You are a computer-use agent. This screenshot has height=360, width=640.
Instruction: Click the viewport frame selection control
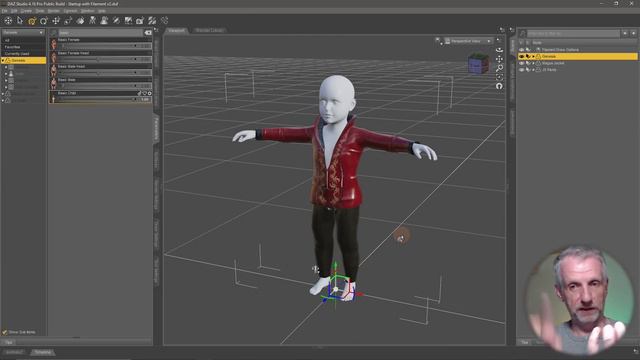pos(499,77)
